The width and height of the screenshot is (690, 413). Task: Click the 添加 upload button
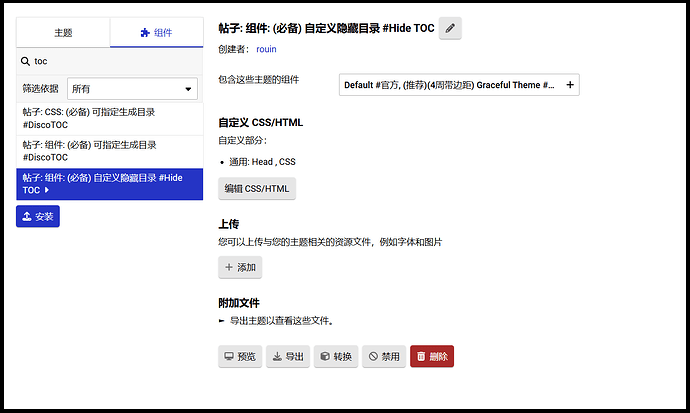pyautogui.click(x=240, y=267)
